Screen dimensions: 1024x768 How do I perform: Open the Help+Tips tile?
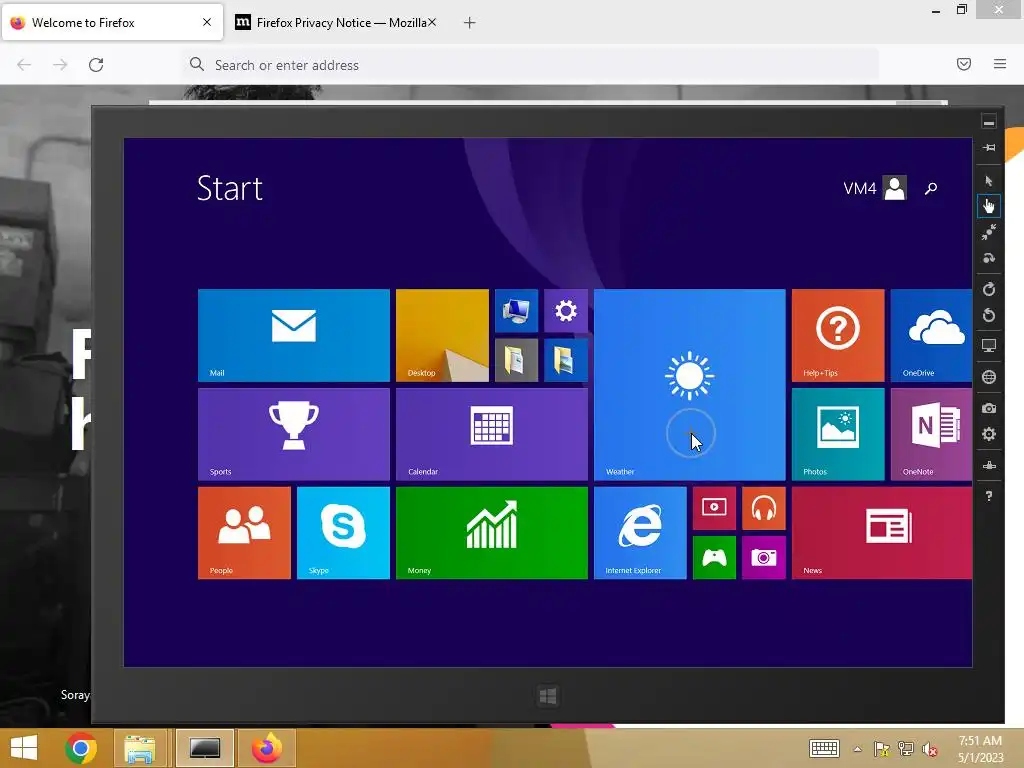838,335
